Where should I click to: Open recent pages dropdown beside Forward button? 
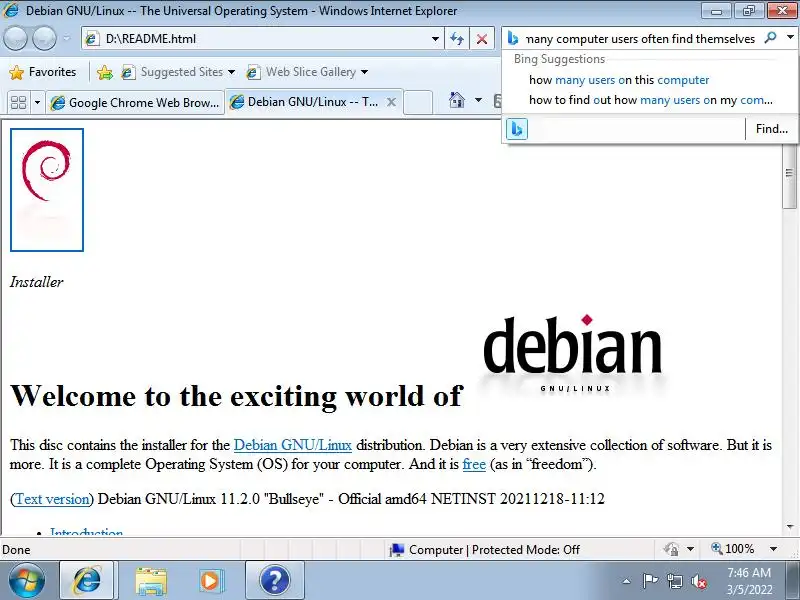[67, 39]
